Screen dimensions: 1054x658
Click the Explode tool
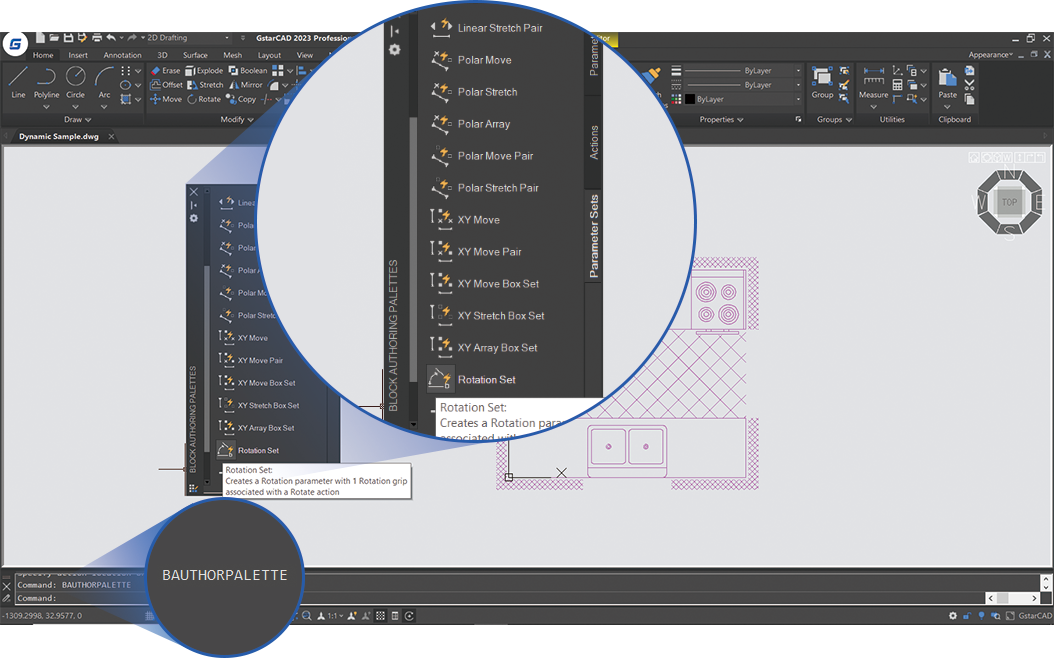click(204, 71)
